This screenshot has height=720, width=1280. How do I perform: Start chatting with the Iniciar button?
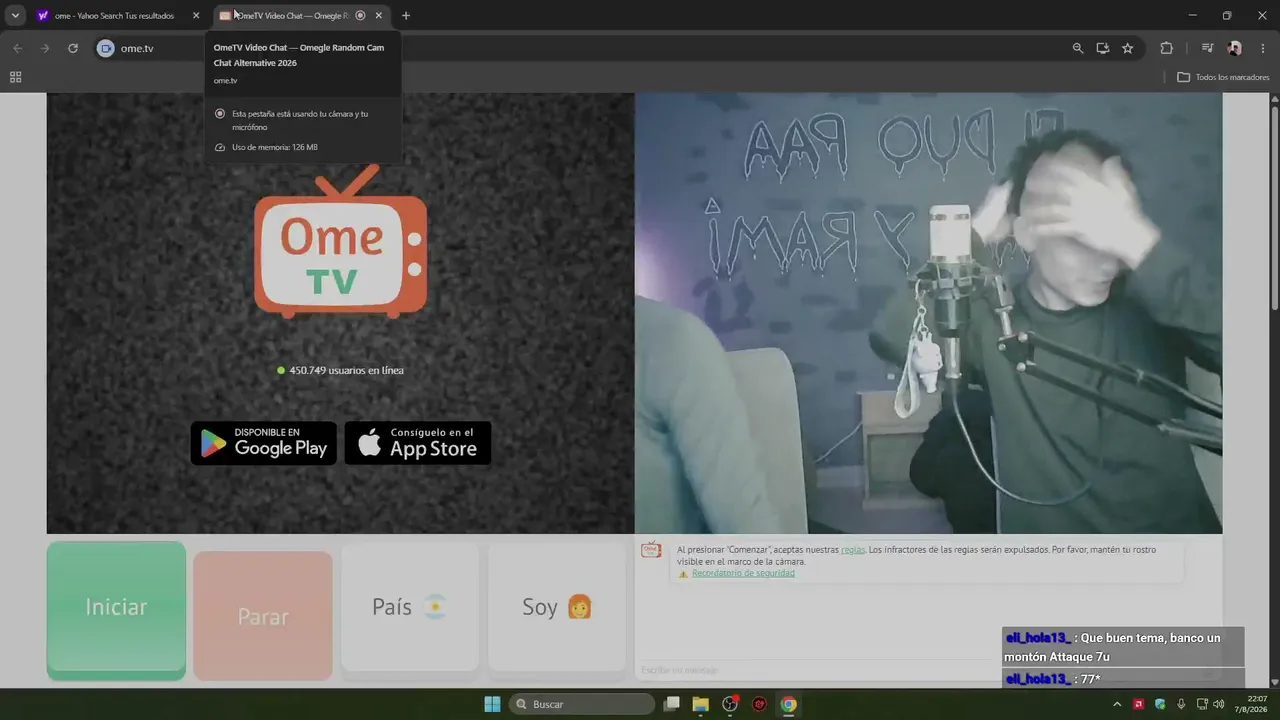(116, 610)
